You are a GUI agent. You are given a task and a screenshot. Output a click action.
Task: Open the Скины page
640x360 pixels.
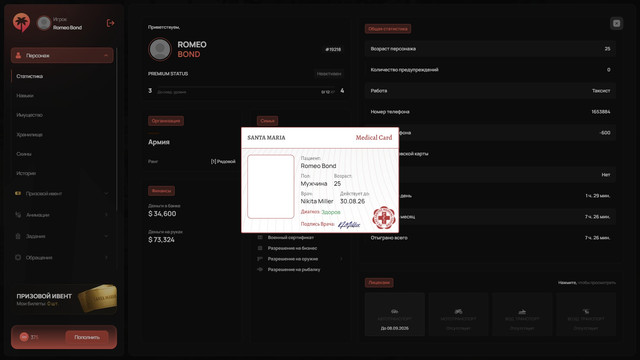[24, 154]
